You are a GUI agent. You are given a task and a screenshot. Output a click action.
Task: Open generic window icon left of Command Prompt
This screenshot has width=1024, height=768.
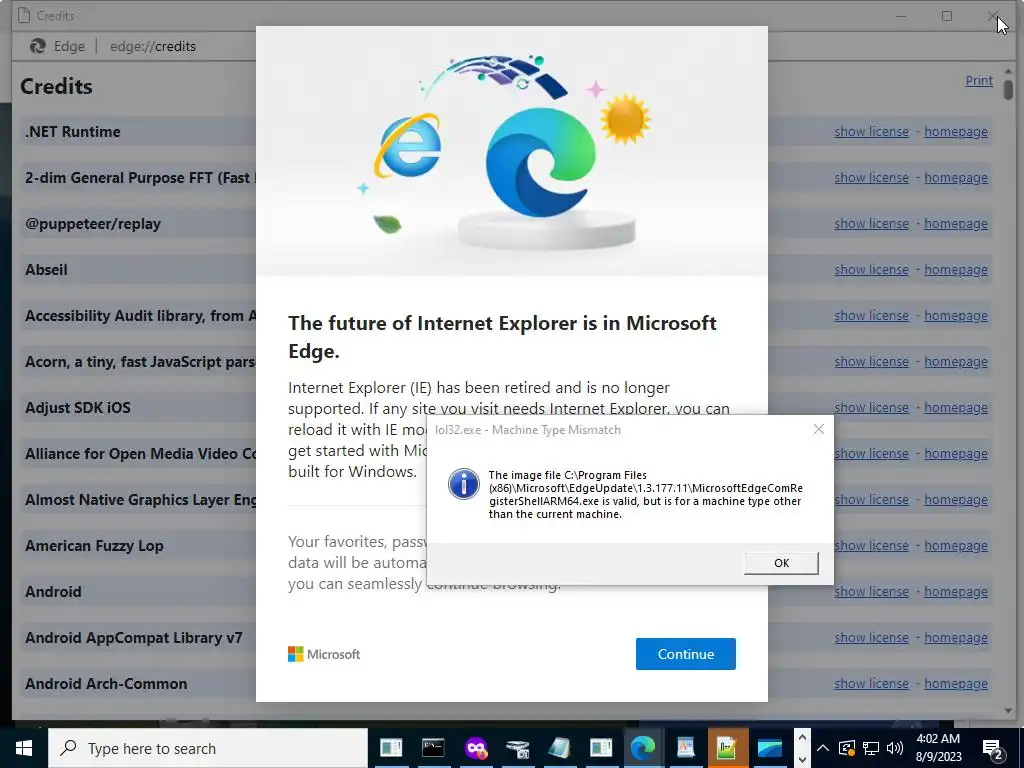pyautogui.click(x=391, y=747)
